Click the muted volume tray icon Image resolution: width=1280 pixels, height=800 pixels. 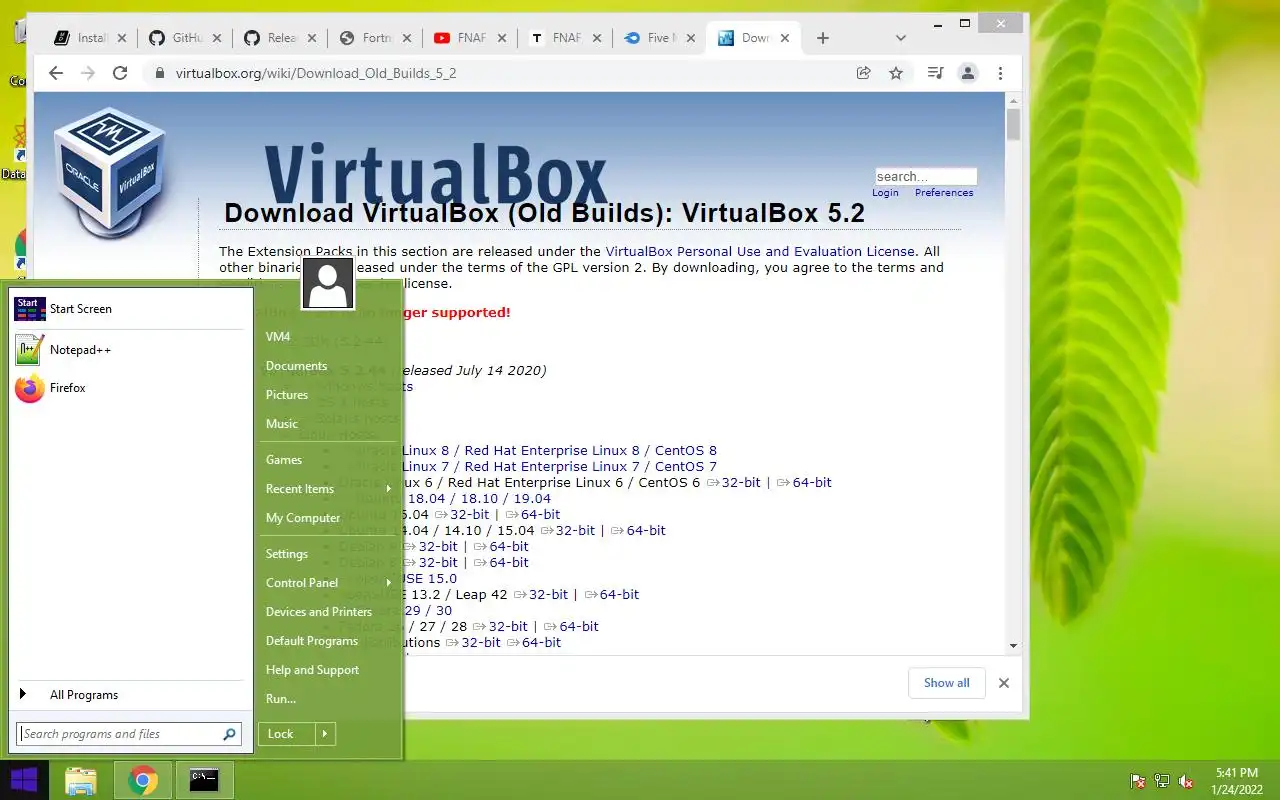pyautogui.click(x=1186, y=781)
